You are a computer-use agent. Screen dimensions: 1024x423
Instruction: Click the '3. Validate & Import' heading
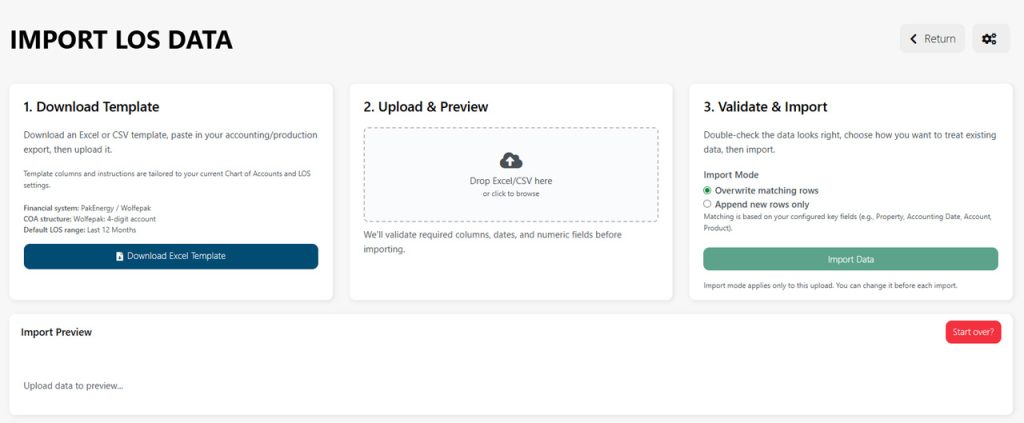tap(765, 106)
